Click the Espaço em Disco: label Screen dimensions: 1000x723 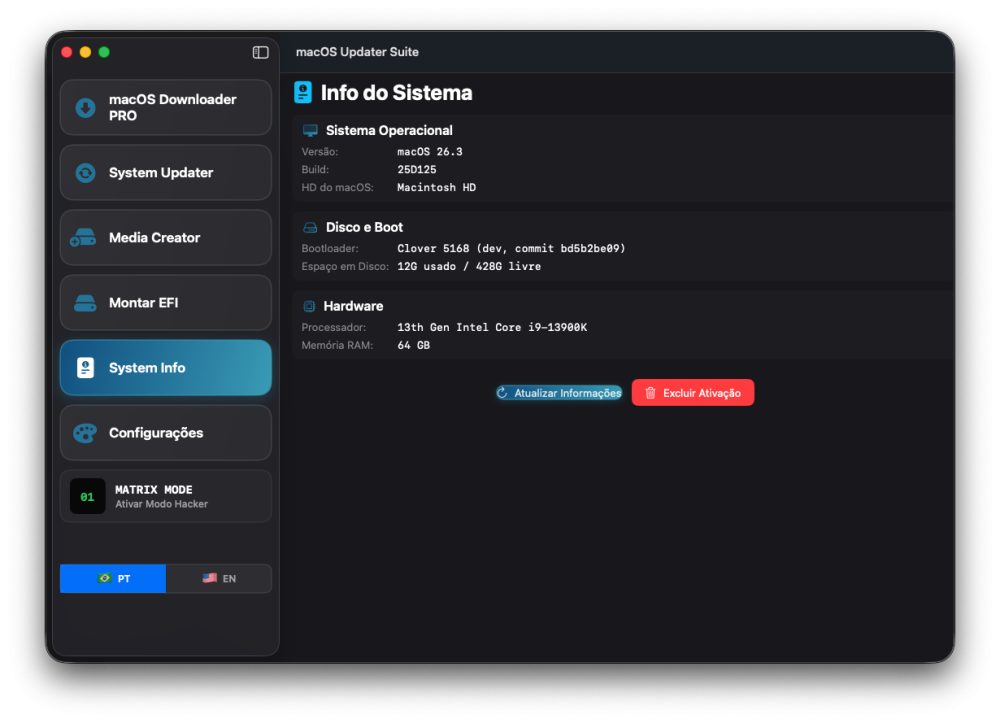point(345,267)
